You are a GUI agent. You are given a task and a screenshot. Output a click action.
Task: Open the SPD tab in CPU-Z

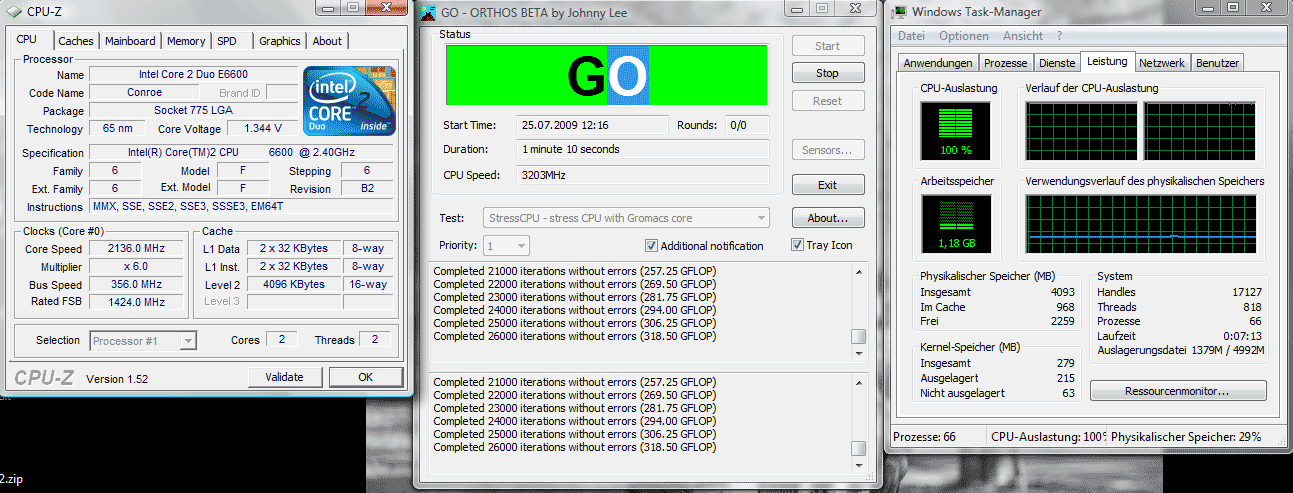pos(228,41)
